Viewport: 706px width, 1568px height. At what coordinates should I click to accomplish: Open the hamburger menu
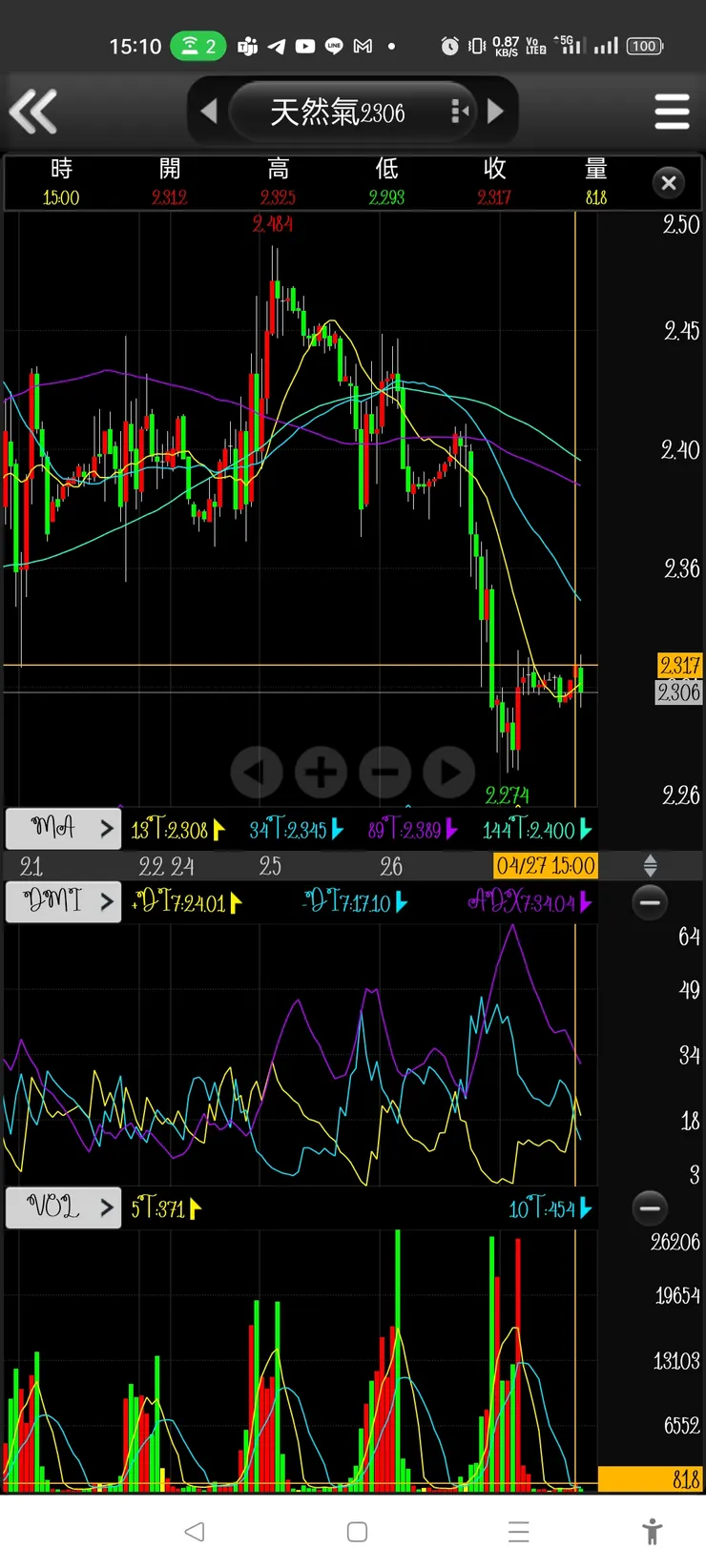pyautogui.click(x=673, y=112)
